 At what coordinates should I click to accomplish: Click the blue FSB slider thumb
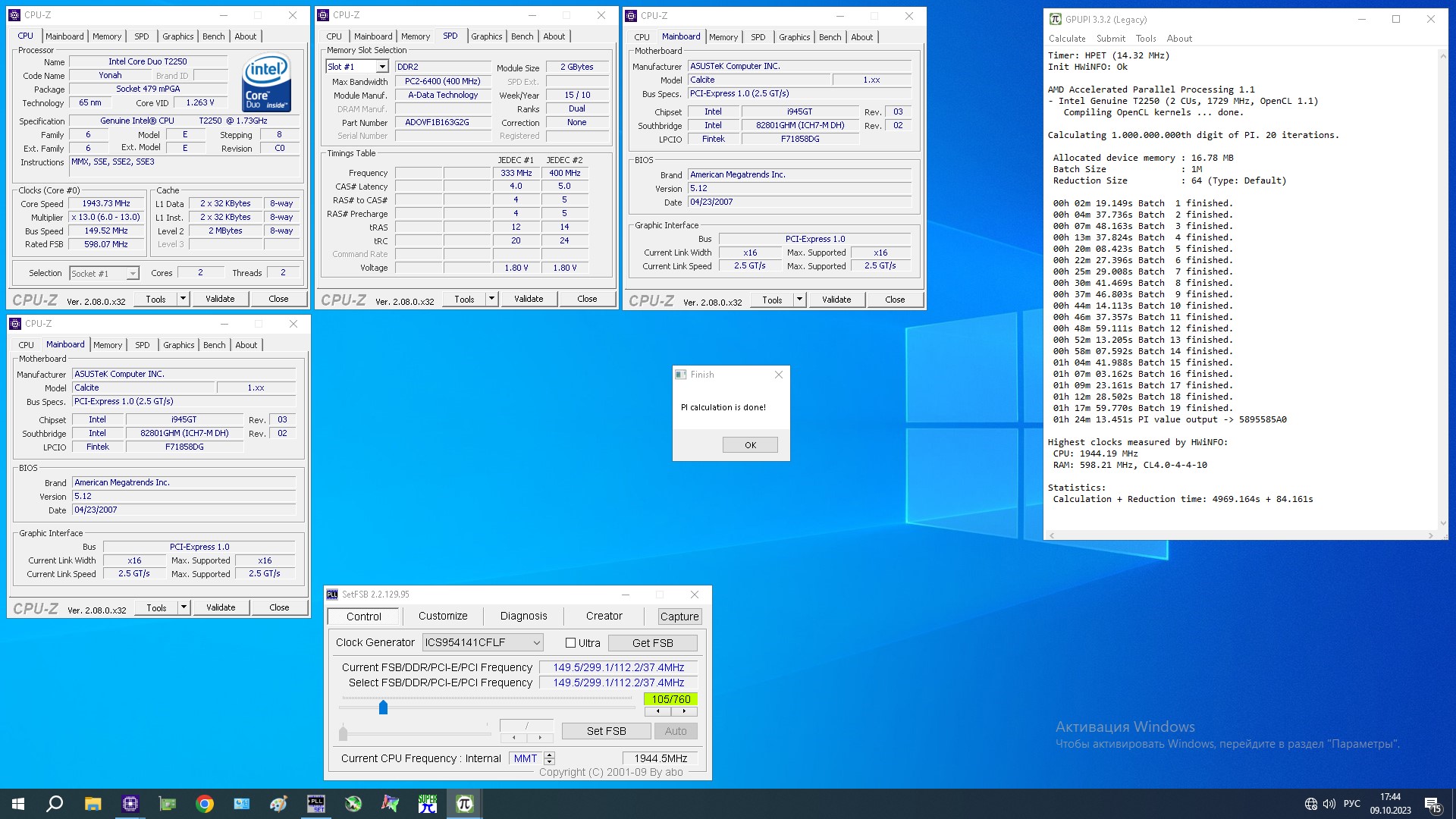[x=383, y=708]
